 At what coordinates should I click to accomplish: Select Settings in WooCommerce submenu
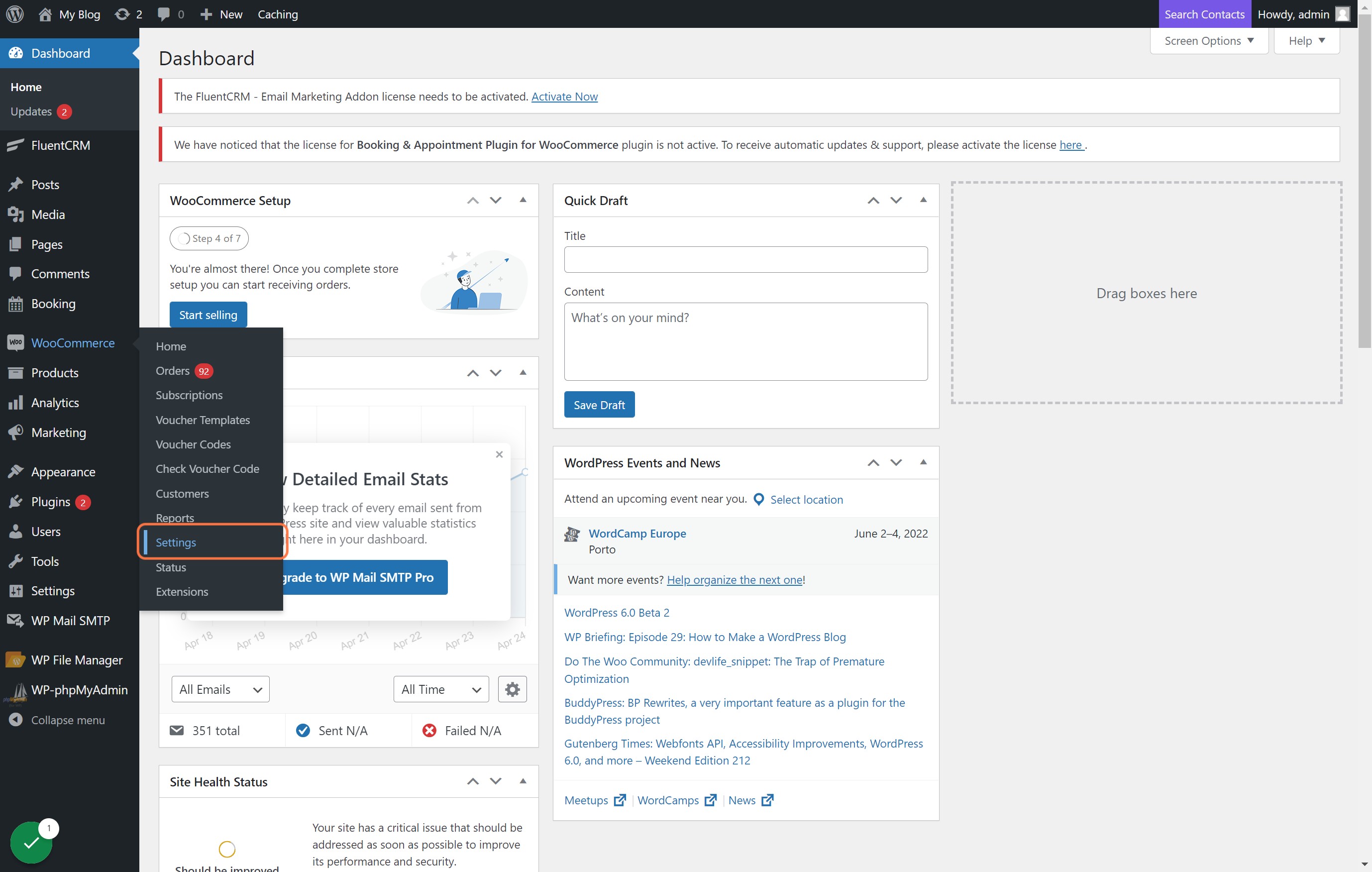[x=176, y=542]
